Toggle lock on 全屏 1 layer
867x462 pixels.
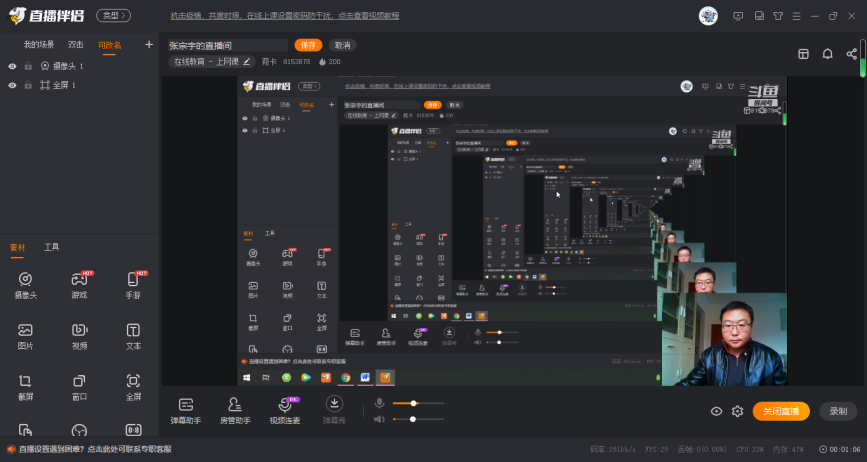[x=28, y=86]
